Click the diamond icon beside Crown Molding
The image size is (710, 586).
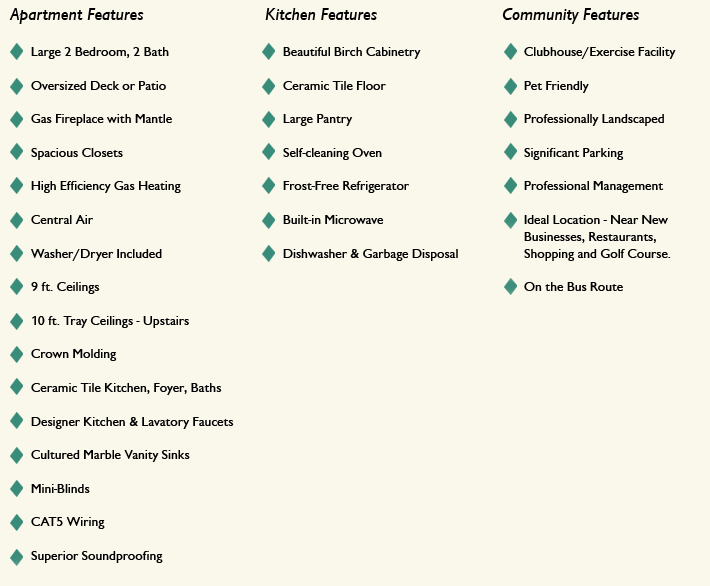(16, 354)
